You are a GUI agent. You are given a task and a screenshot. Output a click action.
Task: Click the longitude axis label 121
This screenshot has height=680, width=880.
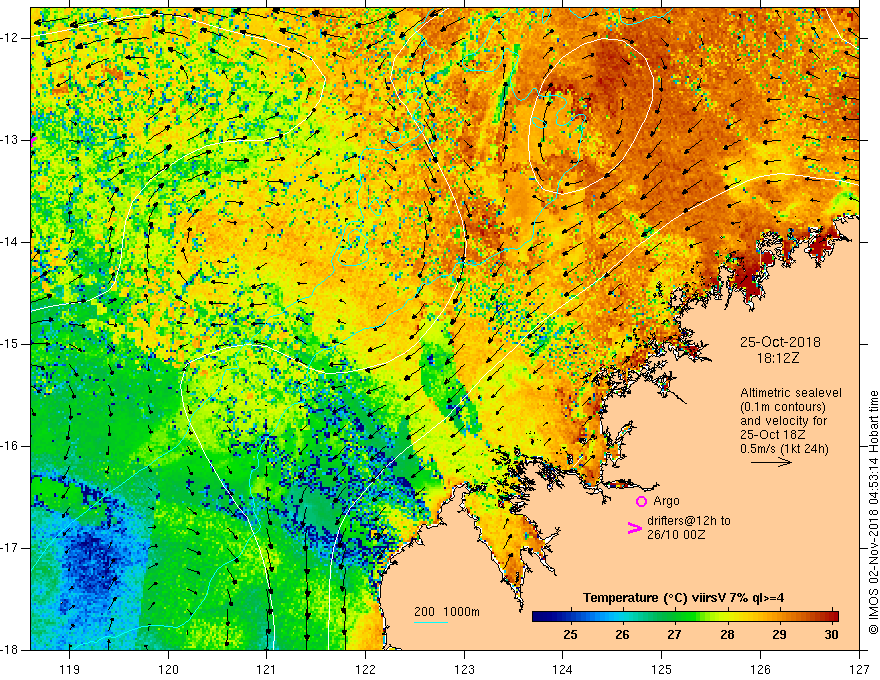(267, 669)
